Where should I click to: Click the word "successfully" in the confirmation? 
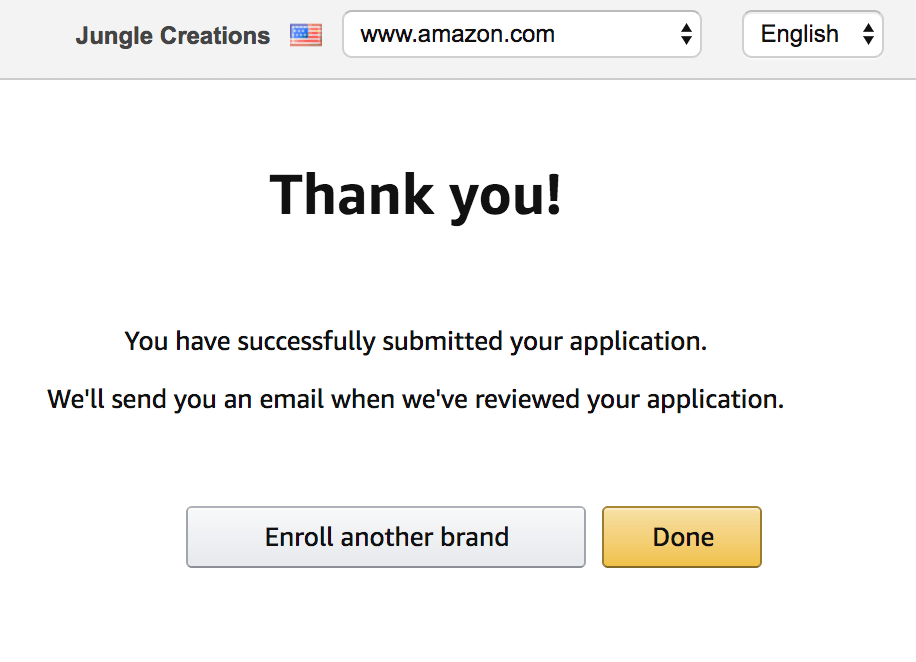tap(289, 341)
